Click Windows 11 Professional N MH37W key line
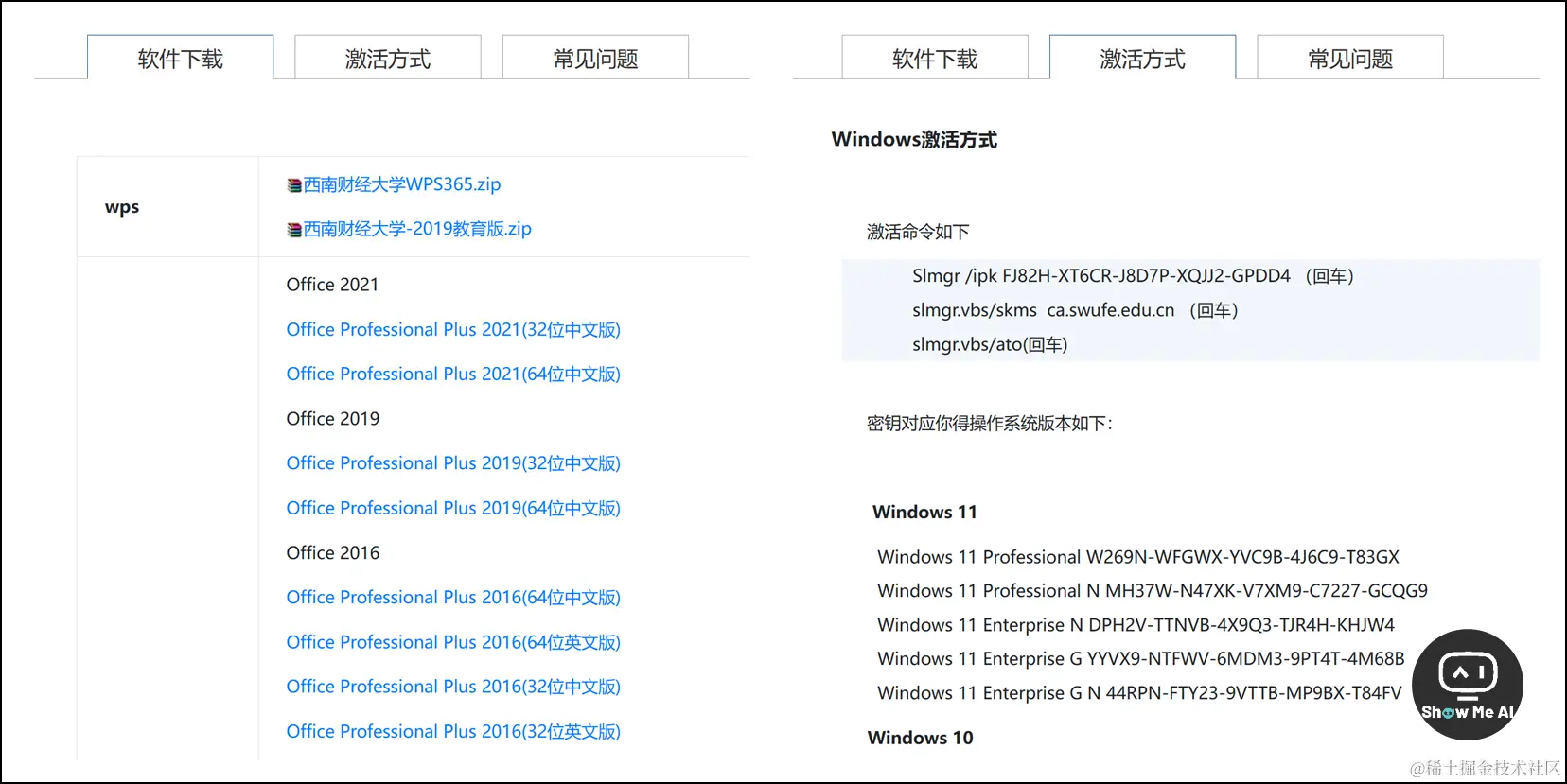Viewport: 1567px width, 784px height. [1153, 591]
